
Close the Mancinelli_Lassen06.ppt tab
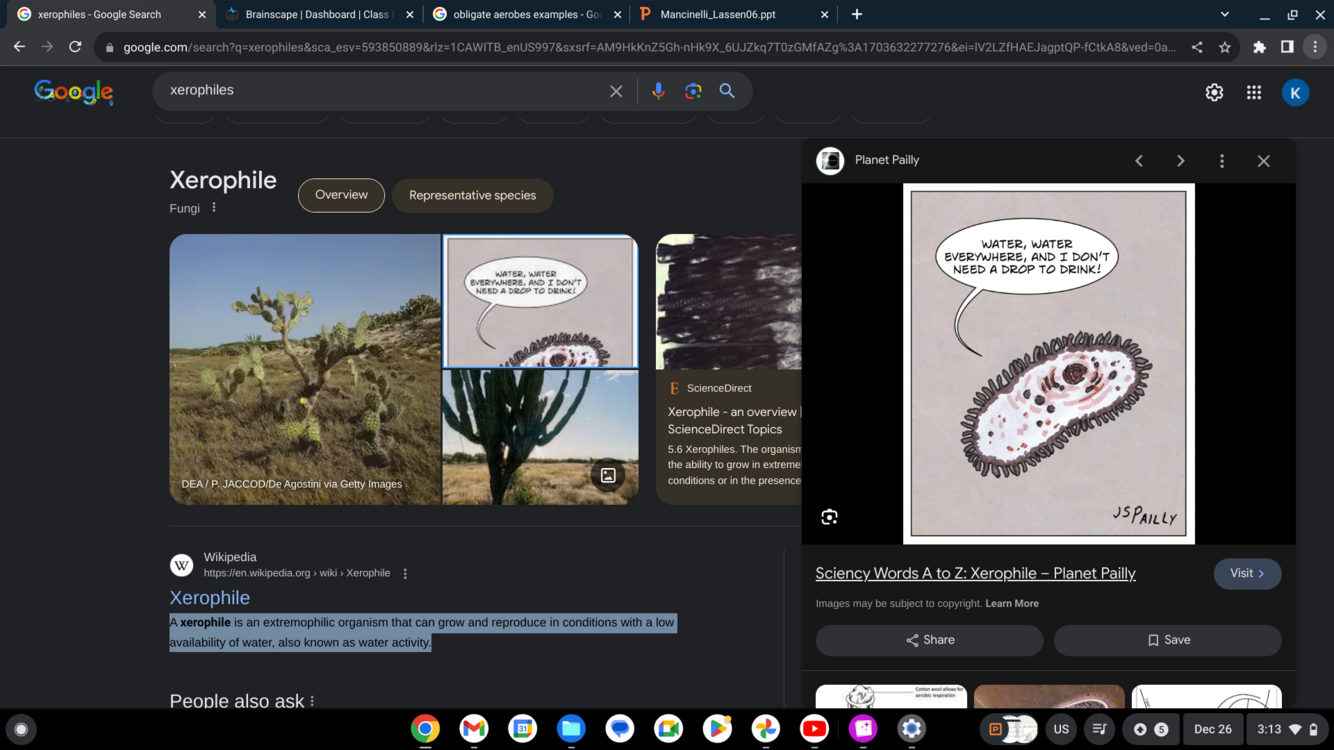coord(824,15)
